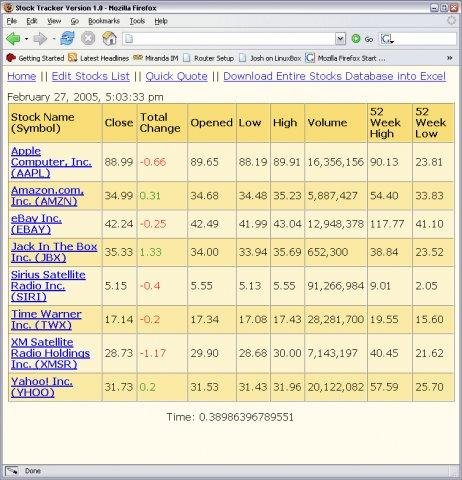Open the Amazon.com, Inc. (AMZN) link
462x480 pixels.
tap(47, 196)
